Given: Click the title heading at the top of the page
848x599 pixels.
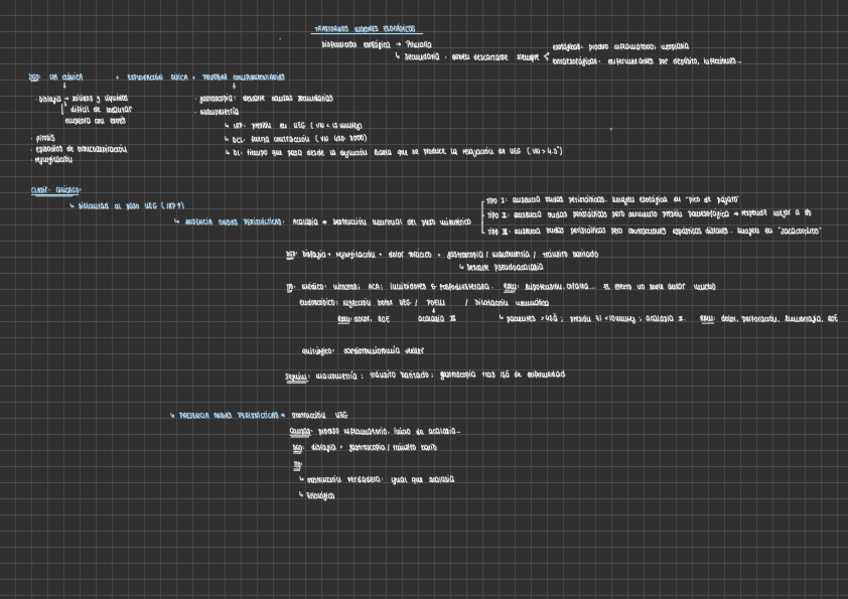Looking at the screenshot, I should pos(364,30).
